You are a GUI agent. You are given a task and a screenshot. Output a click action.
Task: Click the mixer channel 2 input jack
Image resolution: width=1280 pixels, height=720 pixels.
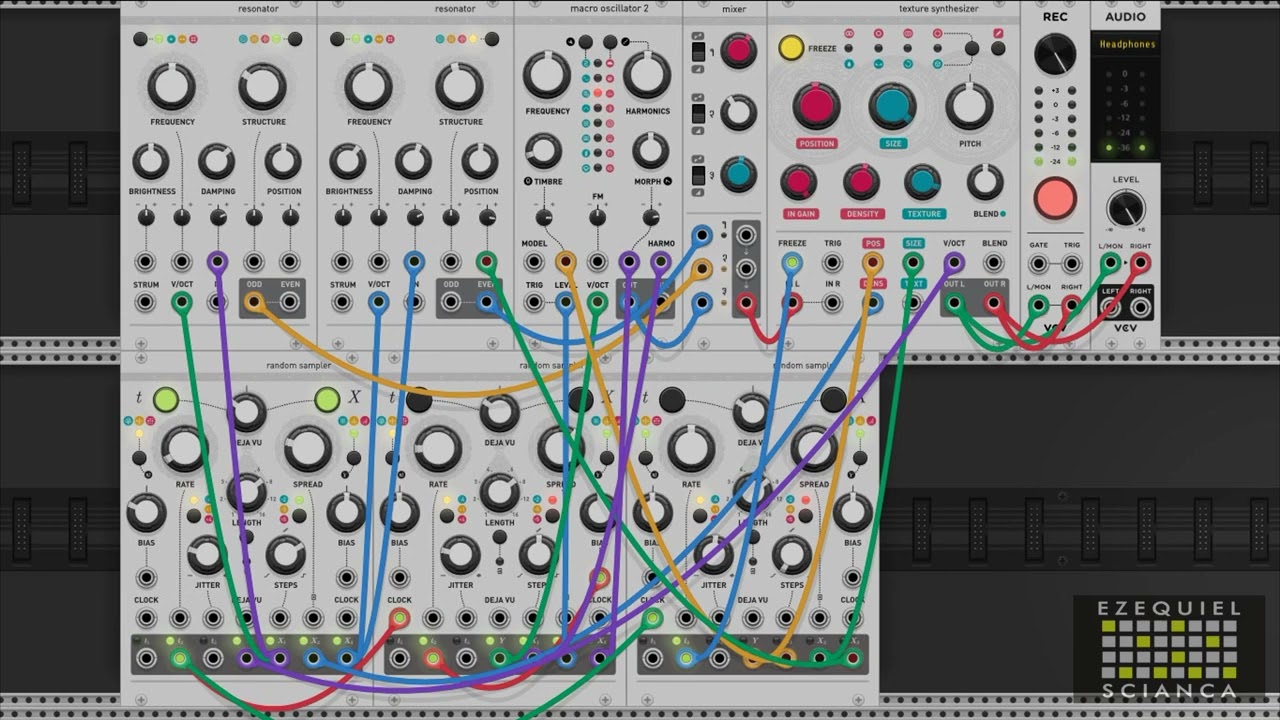tap(703, 269)
